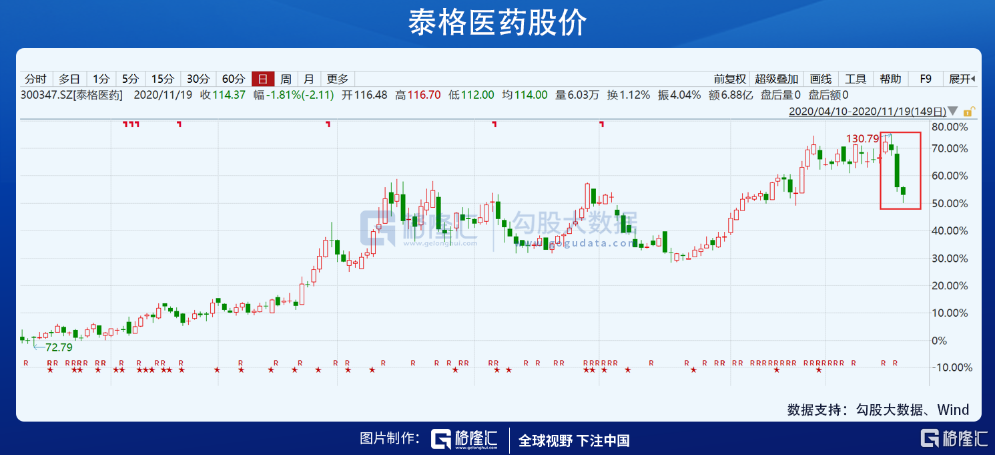This screenshot has height=455, width=995.
Task: Click the 70.00% axis label
Action: coord(949,148)
